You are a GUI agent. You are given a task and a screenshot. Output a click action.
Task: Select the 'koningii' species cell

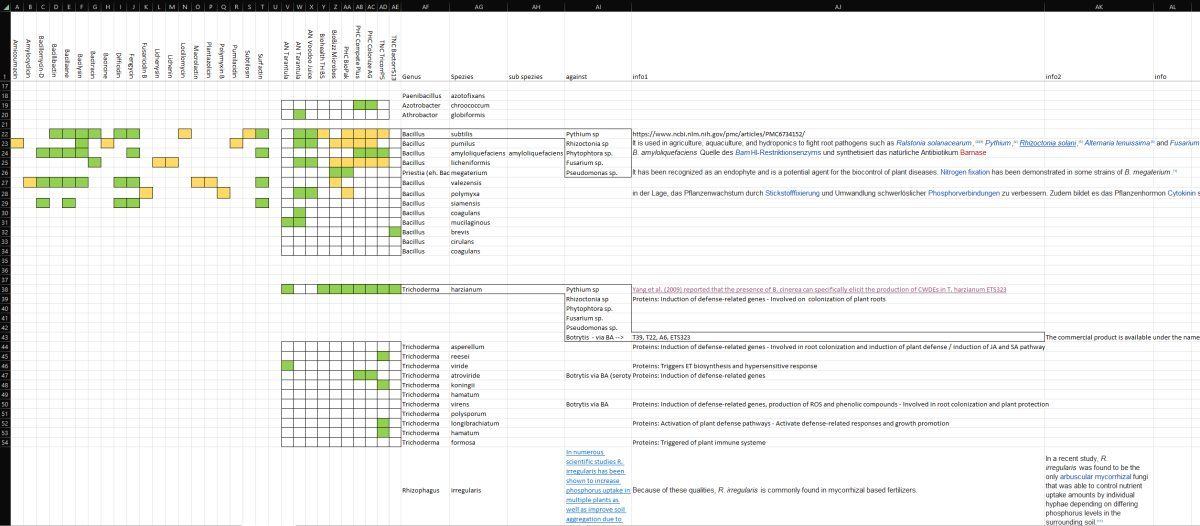click(479, 385)
